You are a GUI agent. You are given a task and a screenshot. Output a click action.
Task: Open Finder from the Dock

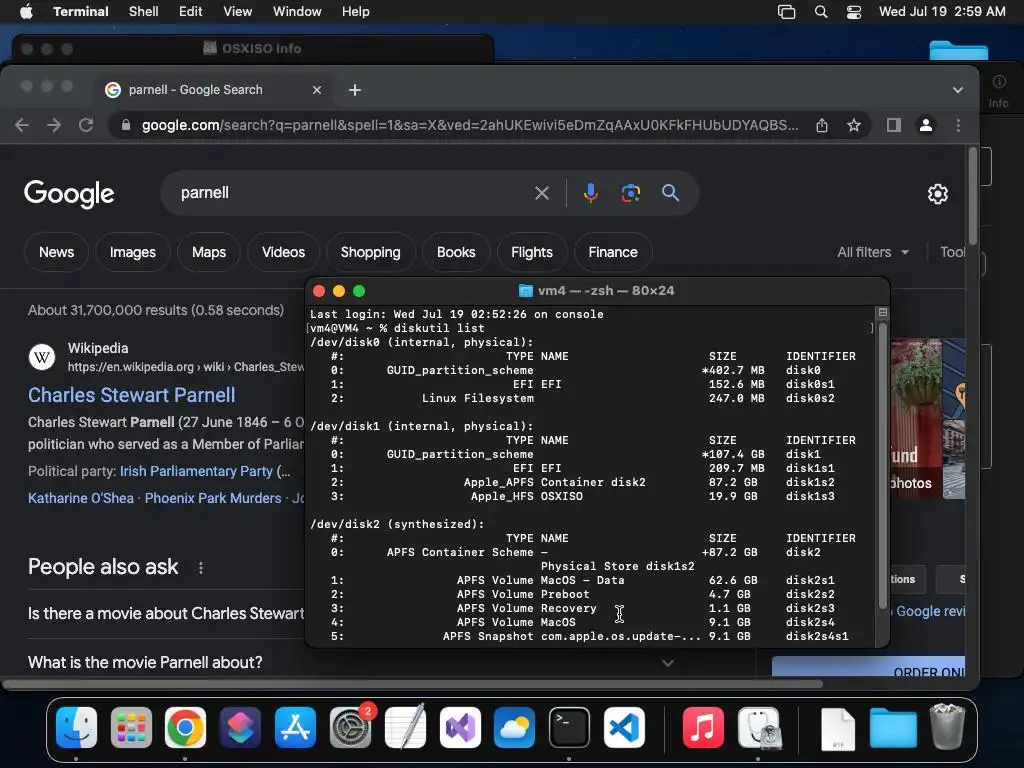pyautogui.click(x=76, y=728)
